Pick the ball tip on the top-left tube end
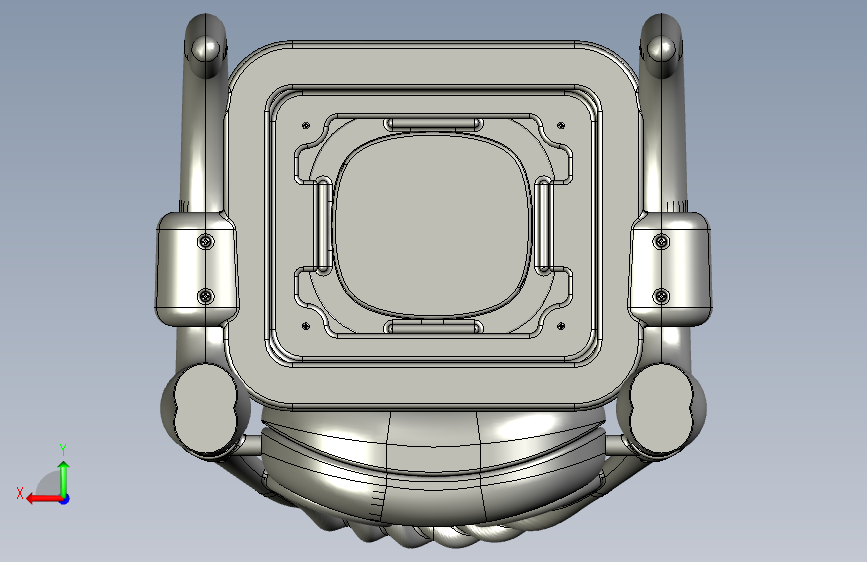Image resolution: width=867 pixels, height=562 pixels. point(206,49)
